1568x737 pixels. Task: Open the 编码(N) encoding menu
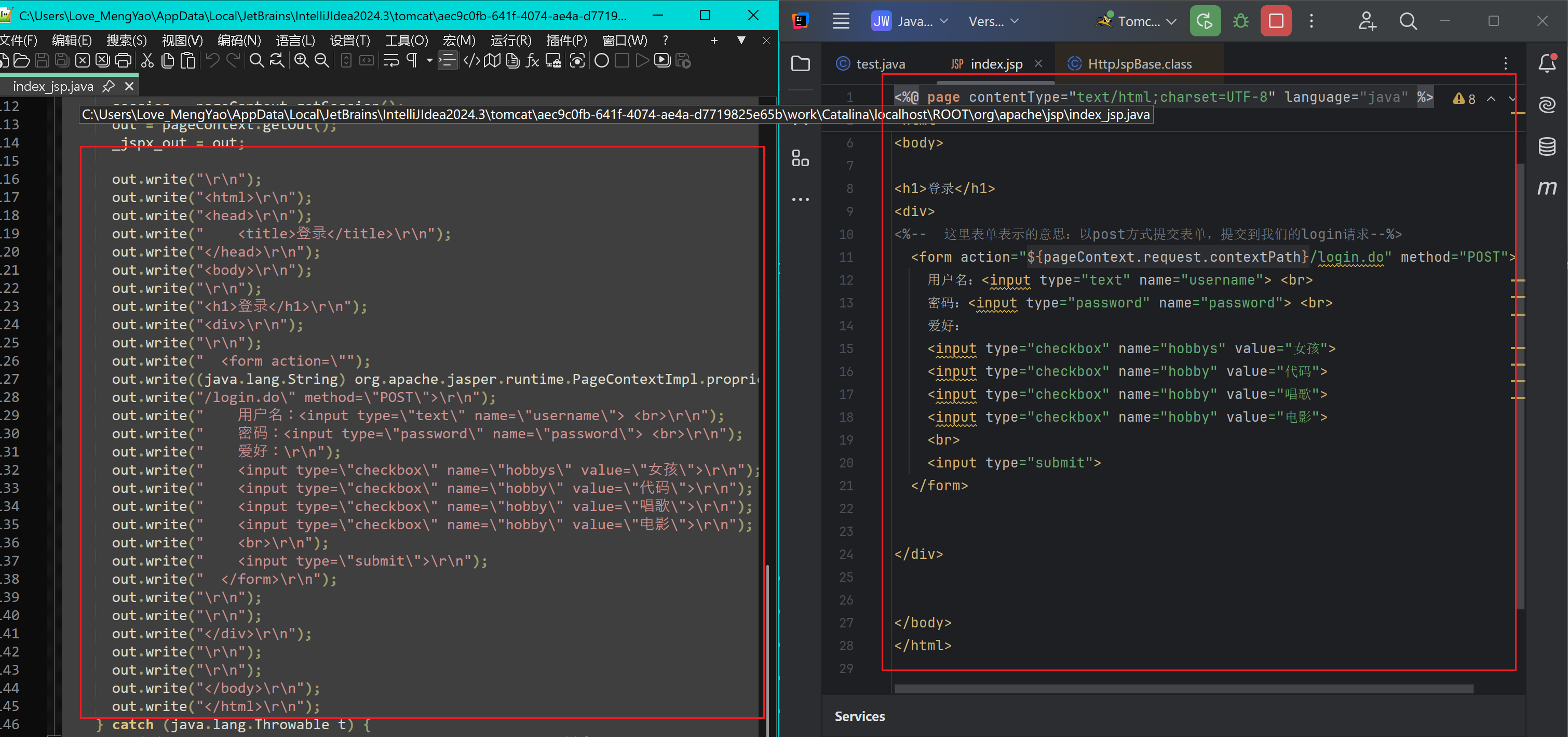(239, 40)
